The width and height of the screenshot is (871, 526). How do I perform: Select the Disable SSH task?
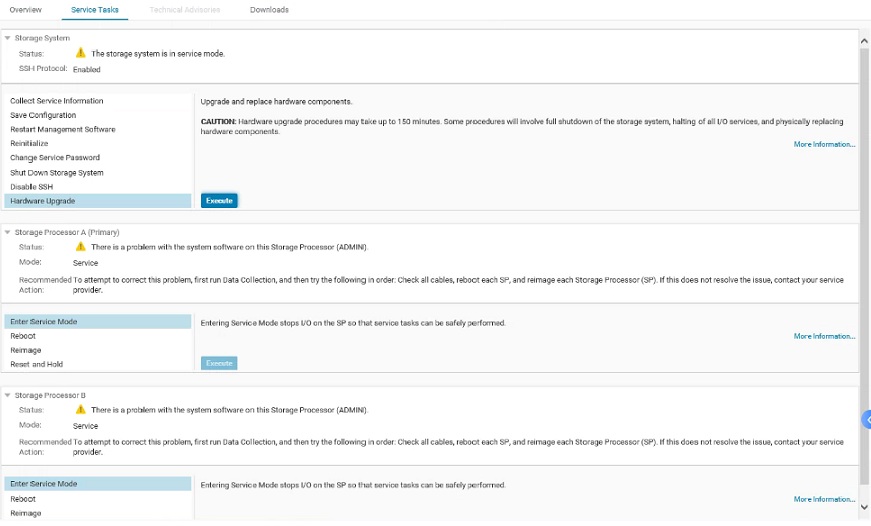(x=32, y=187)
